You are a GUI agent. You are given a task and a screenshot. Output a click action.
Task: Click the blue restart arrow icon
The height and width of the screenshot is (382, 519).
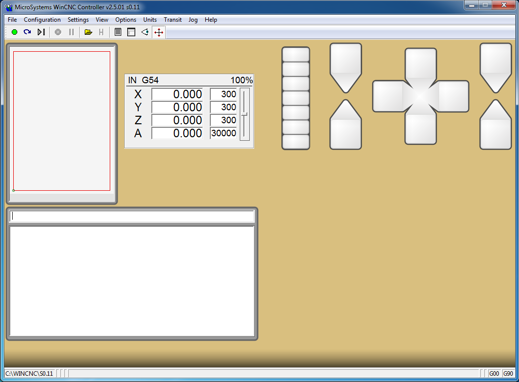coord(27,32)
